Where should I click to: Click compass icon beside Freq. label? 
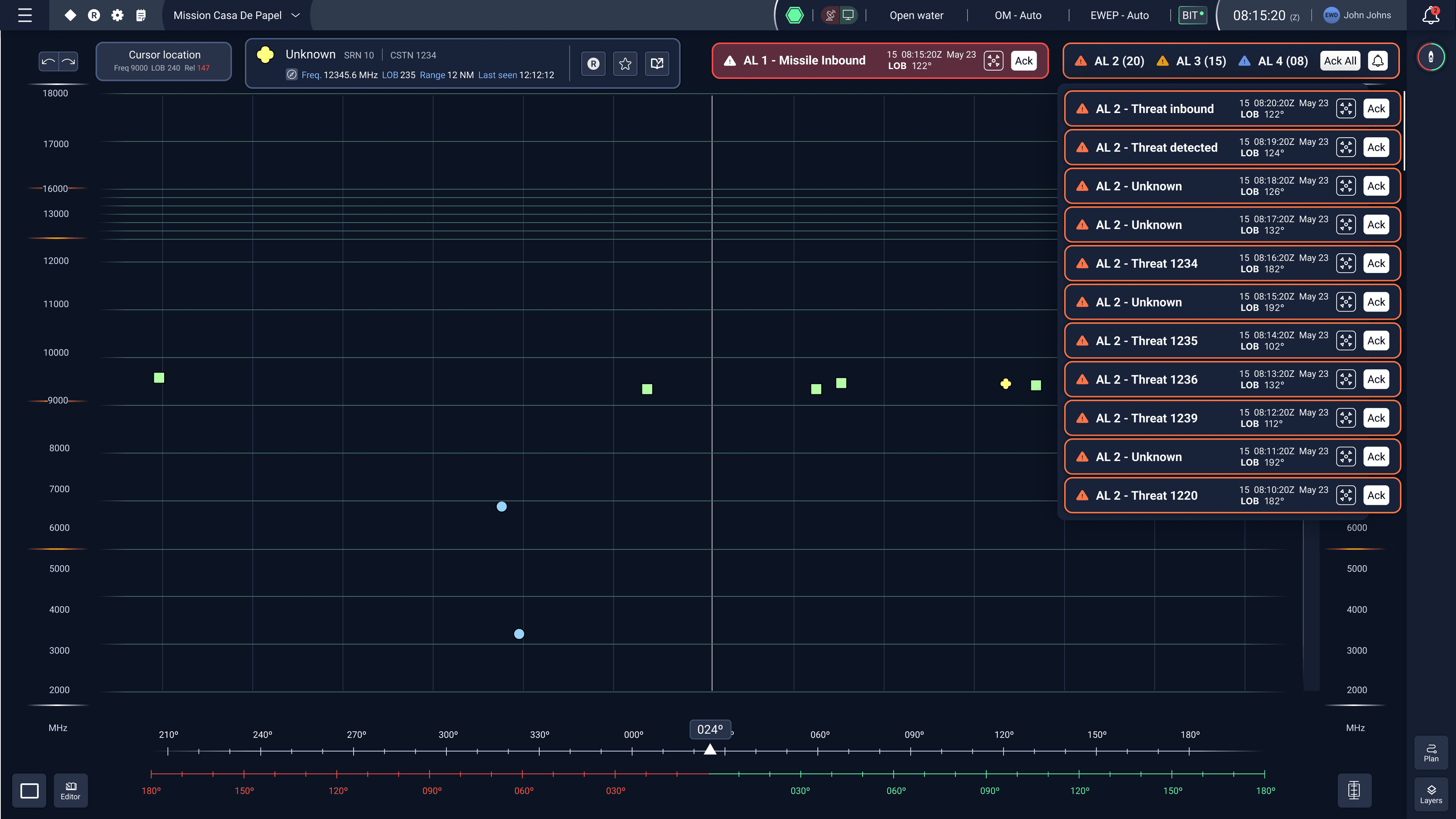pos(292,75)
